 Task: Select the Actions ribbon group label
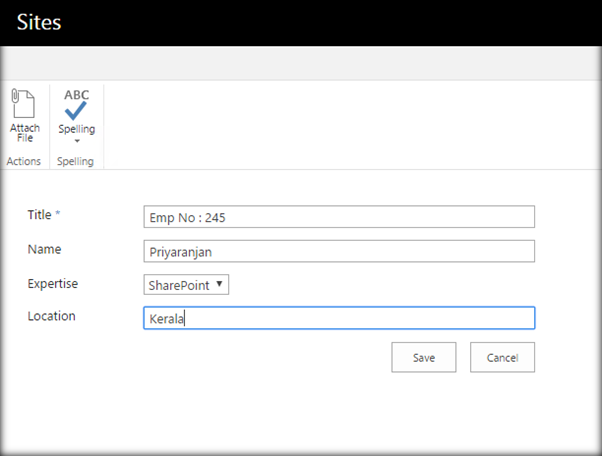tap(23, 161)
